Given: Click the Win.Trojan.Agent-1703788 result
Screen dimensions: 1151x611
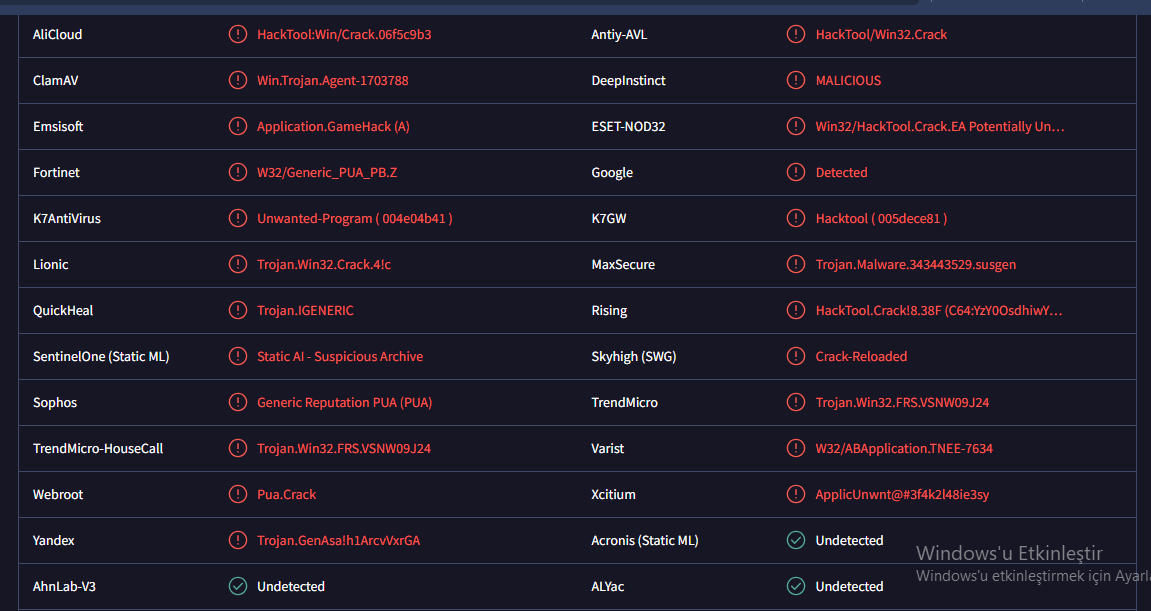Looking at the screenshot, I should [333, 81].
